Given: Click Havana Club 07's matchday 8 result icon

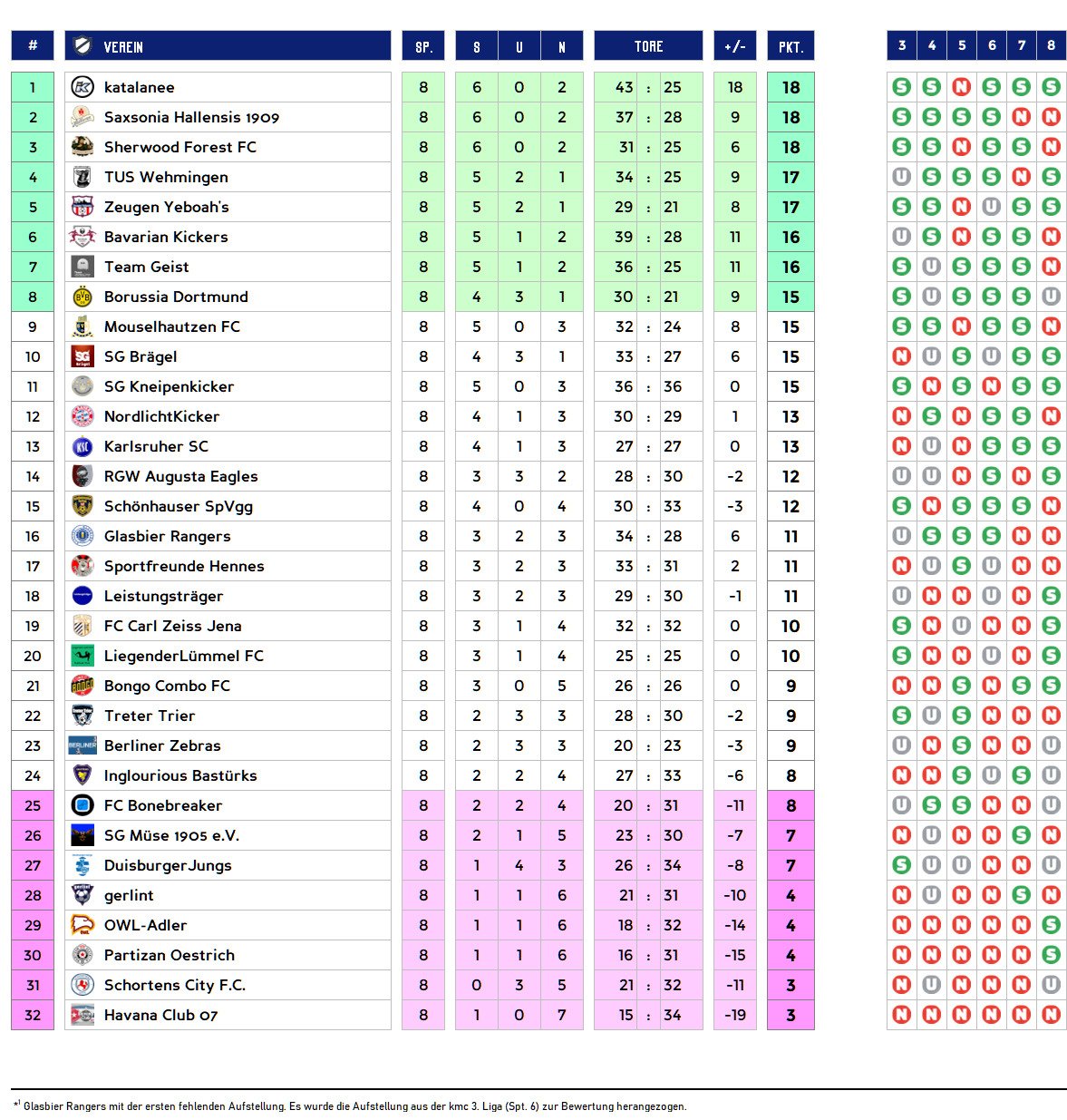Looking at the screenshot, I should [1051, 1015].
